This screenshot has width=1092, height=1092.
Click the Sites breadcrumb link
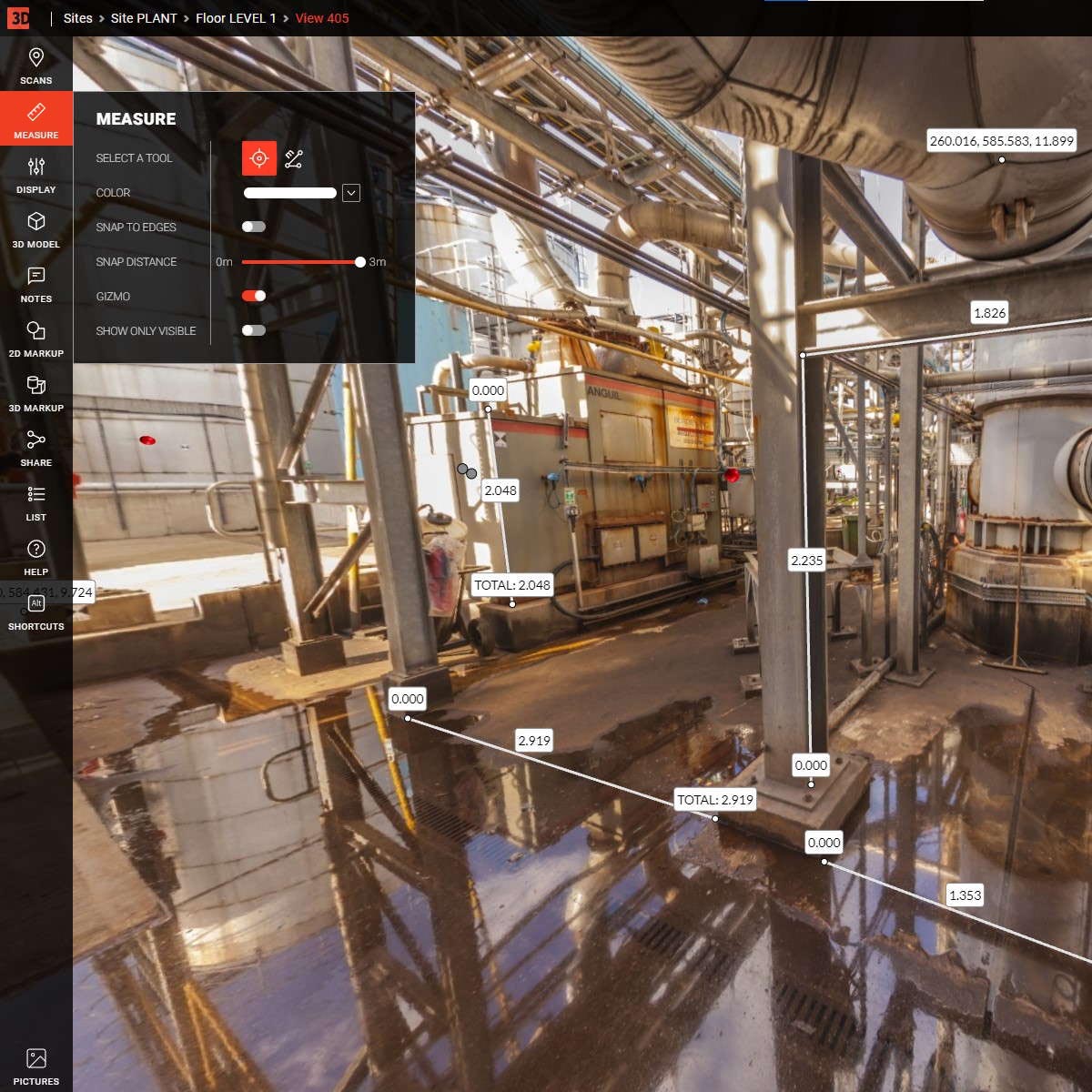pos(78,18)
